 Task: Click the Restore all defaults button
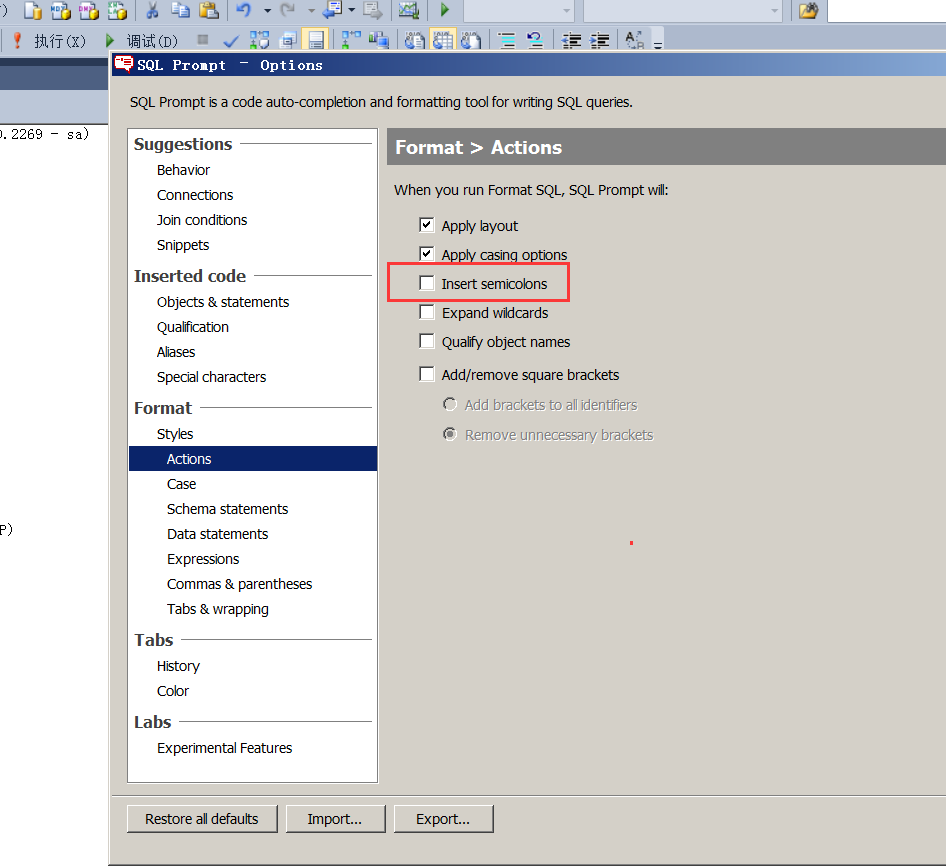202,819
